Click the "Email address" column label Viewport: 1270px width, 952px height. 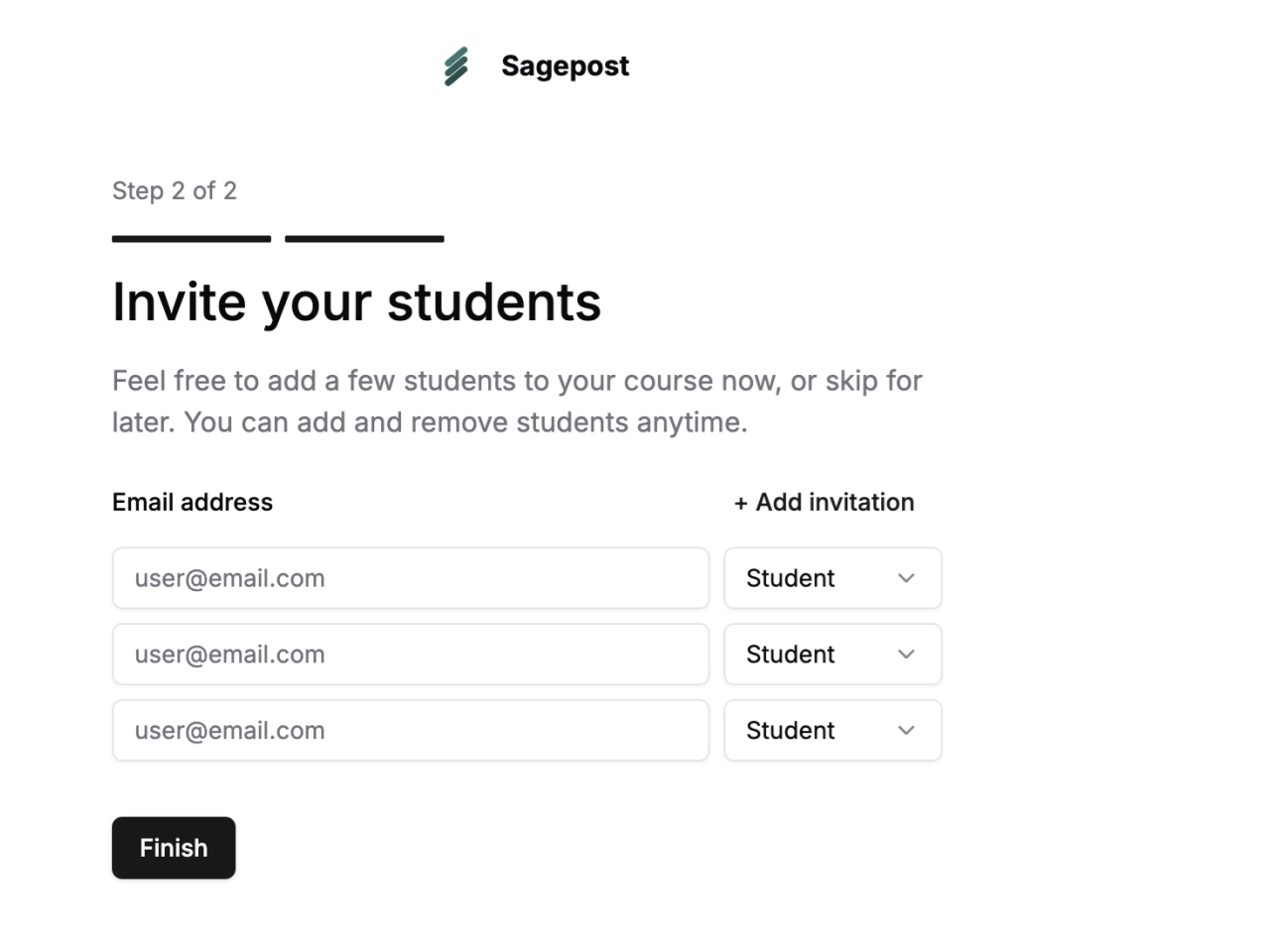coord(192,503)
